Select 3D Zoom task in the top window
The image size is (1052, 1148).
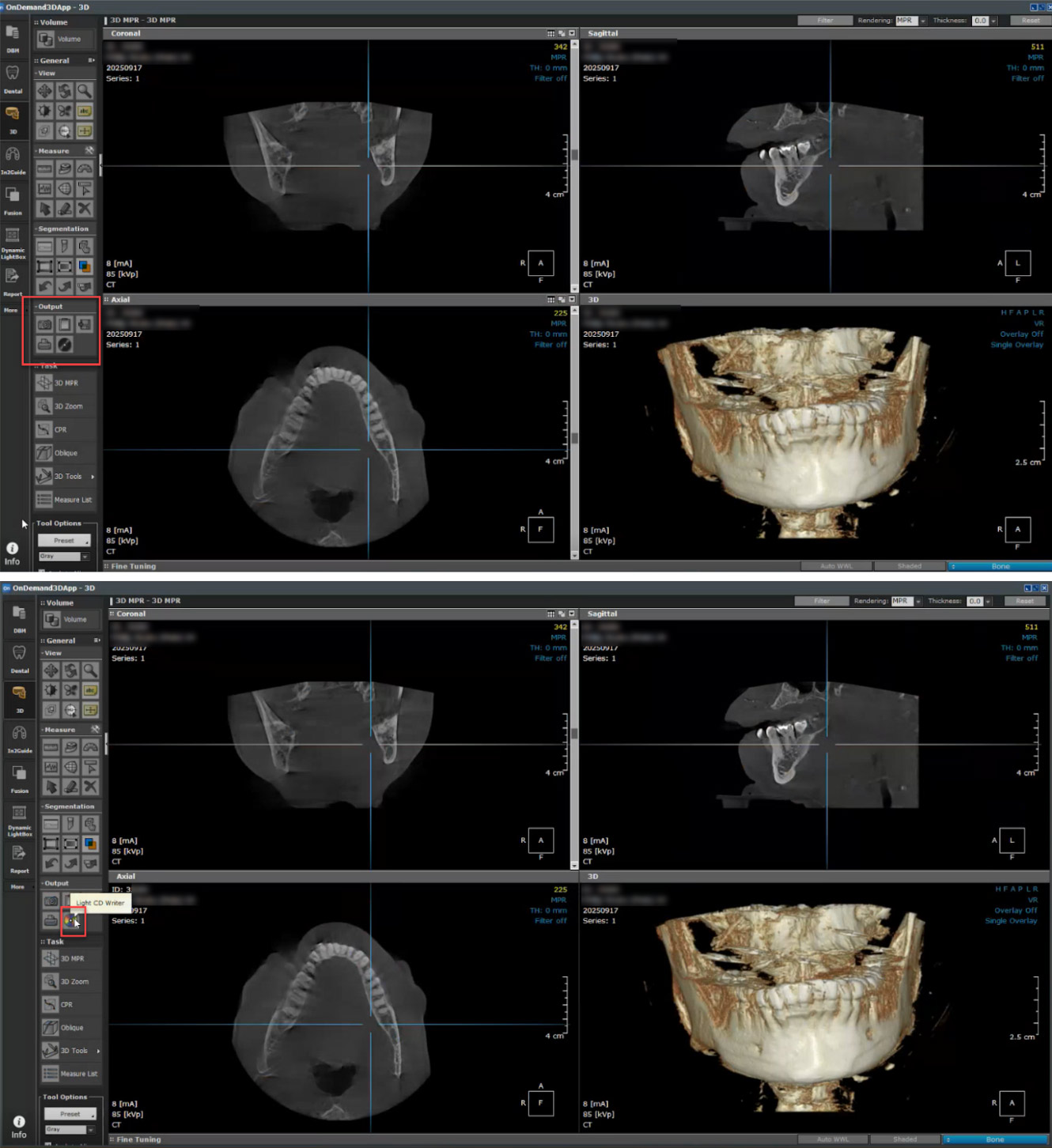[x=66, y=406]
